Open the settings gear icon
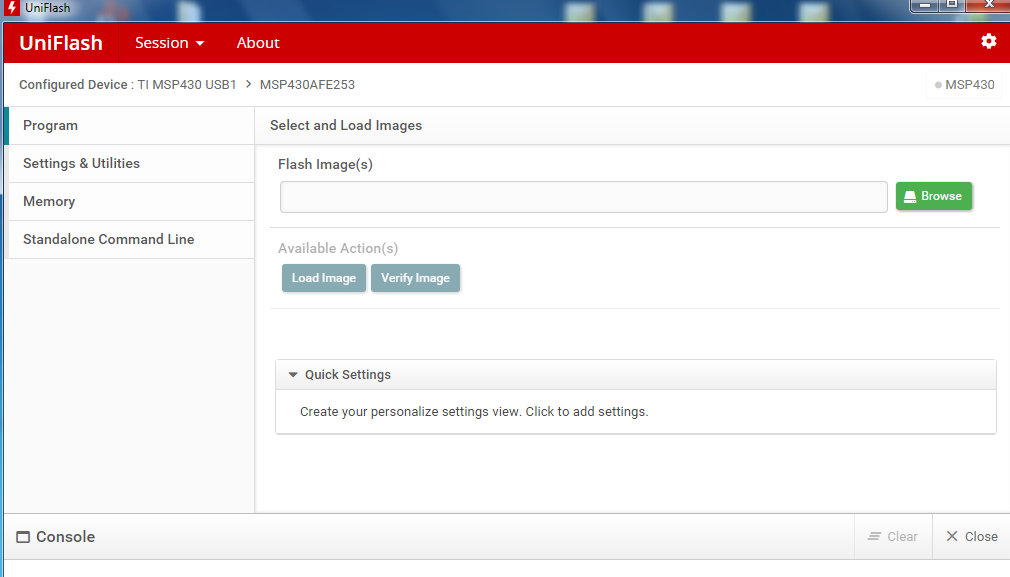 [x=988, y=42]
